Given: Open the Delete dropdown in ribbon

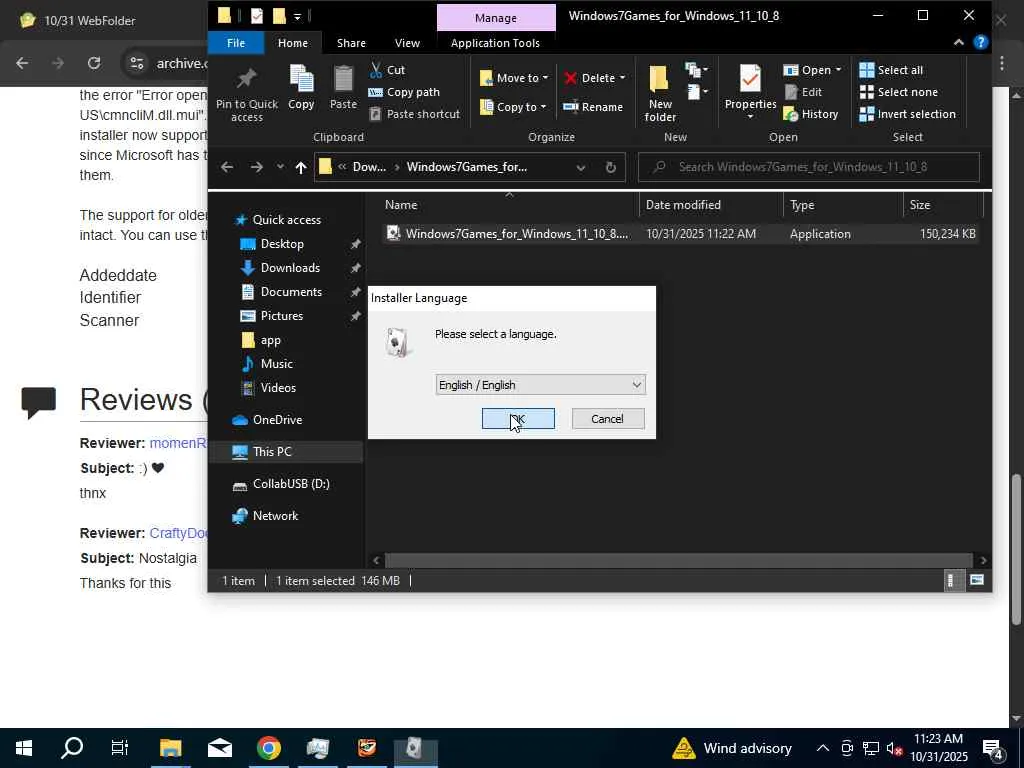Looking at the screenshot, I should pos(594,78).
